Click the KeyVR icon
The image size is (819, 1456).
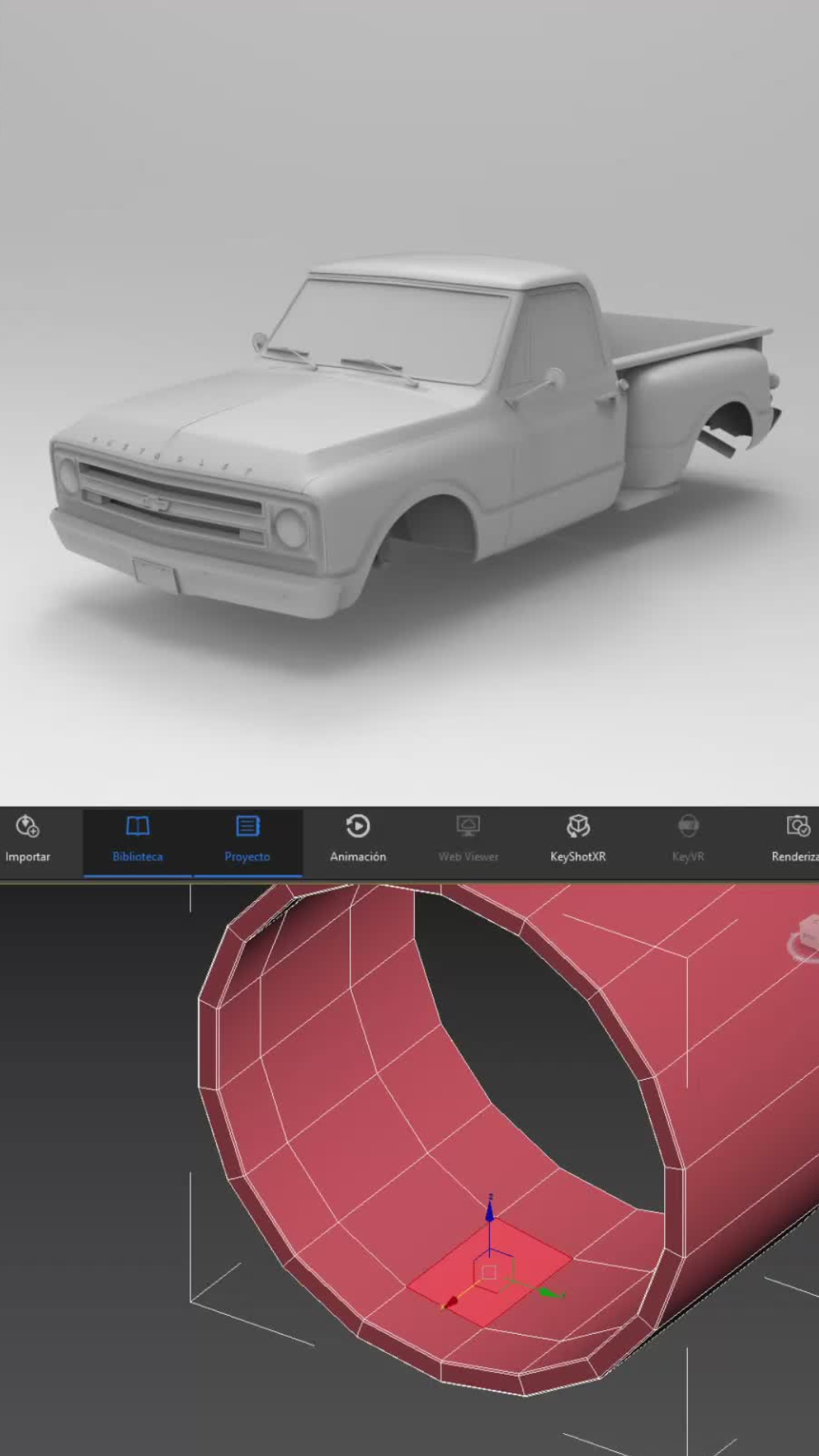[688, 827]
